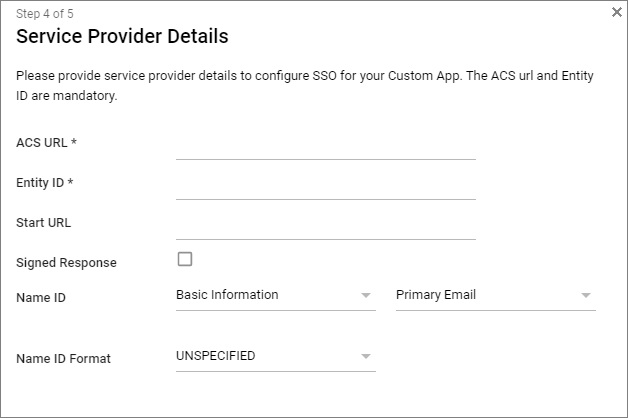Viewport: 628px width, 418px height.
Task: Open the UNSPECIFIED Name ID Format dropdown
Action: pos(275,356)
